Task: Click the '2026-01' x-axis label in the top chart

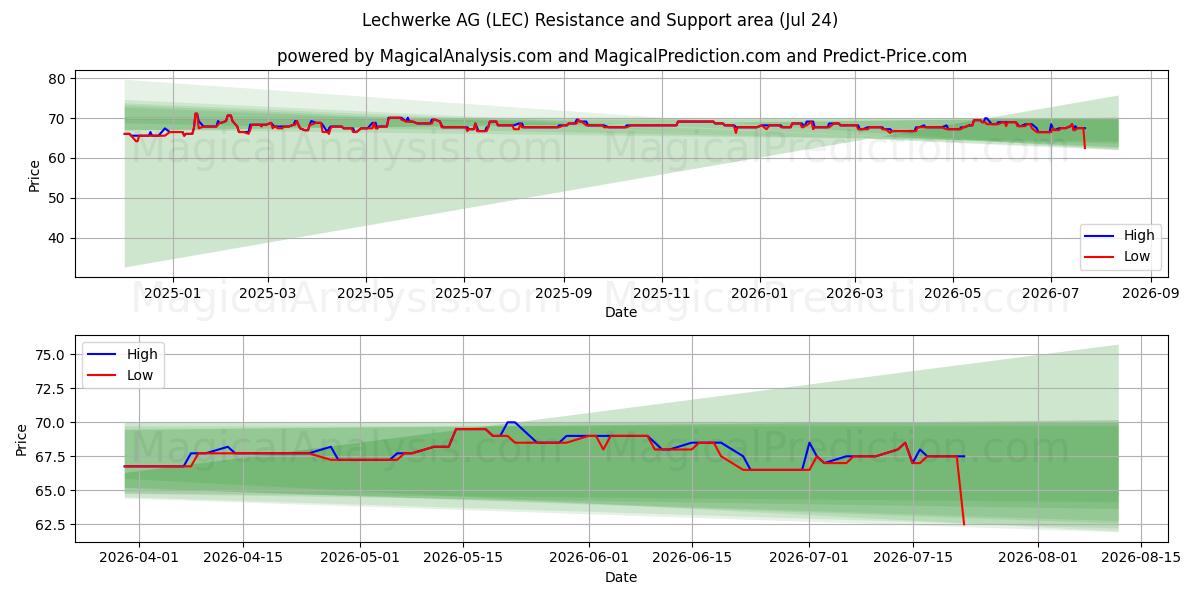Action: [x=759, y=294]
